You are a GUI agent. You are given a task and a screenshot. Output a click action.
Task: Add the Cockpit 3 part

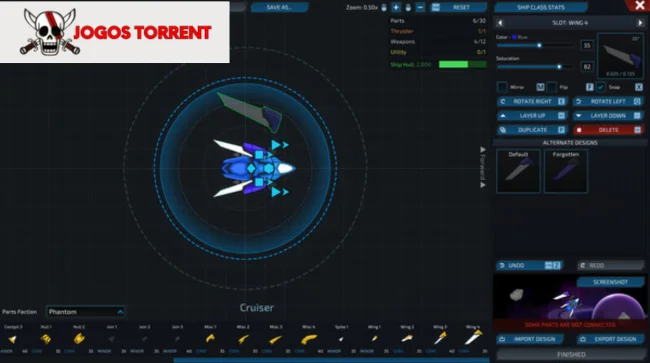click(x=13, y=339)
